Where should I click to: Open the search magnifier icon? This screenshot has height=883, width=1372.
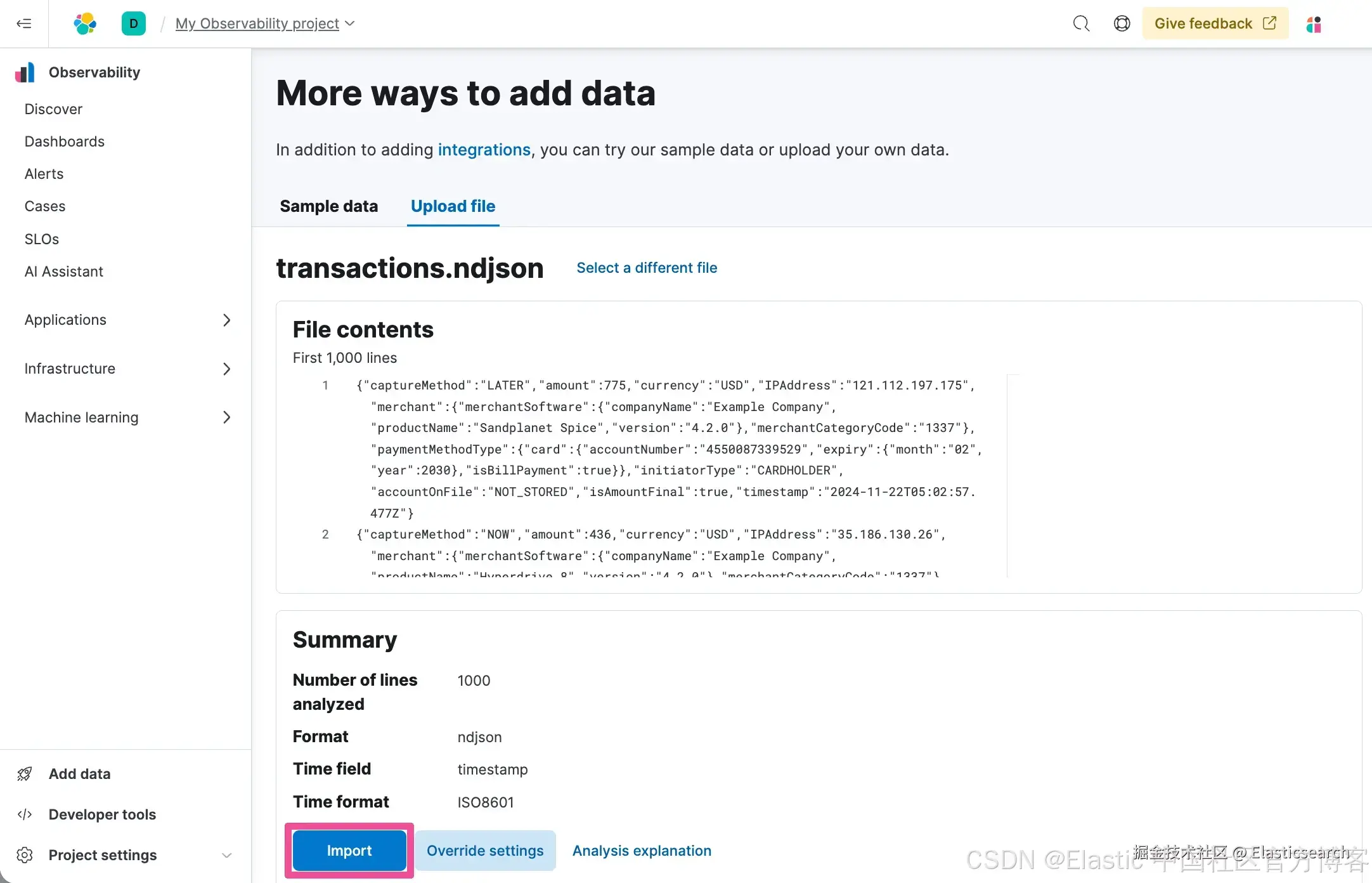(1081, 23)
